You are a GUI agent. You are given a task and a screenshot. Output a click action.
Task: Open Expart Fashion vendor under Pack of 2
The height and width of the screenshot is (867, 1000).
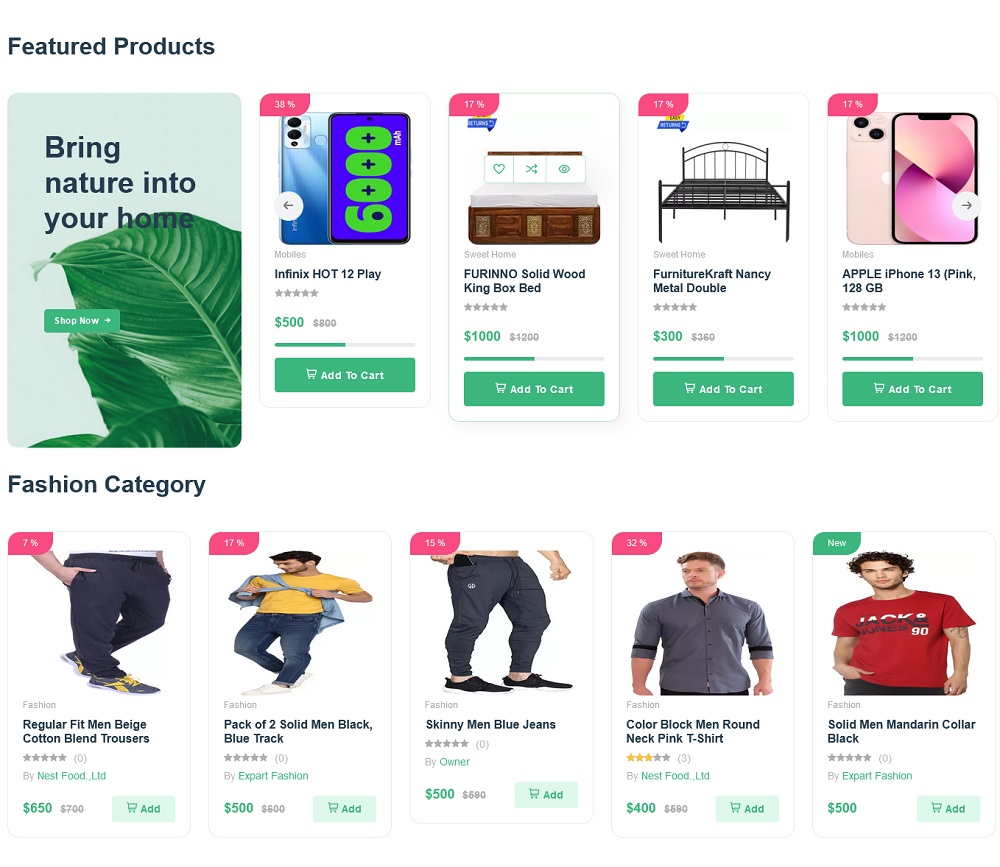273,776
